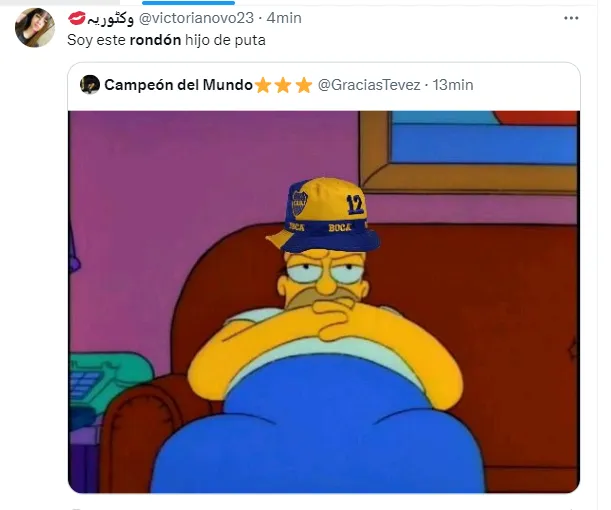Click the tweet text 'Soy este rondón'
The height and width of the screenshot is (510, 611).
(124, 40)
